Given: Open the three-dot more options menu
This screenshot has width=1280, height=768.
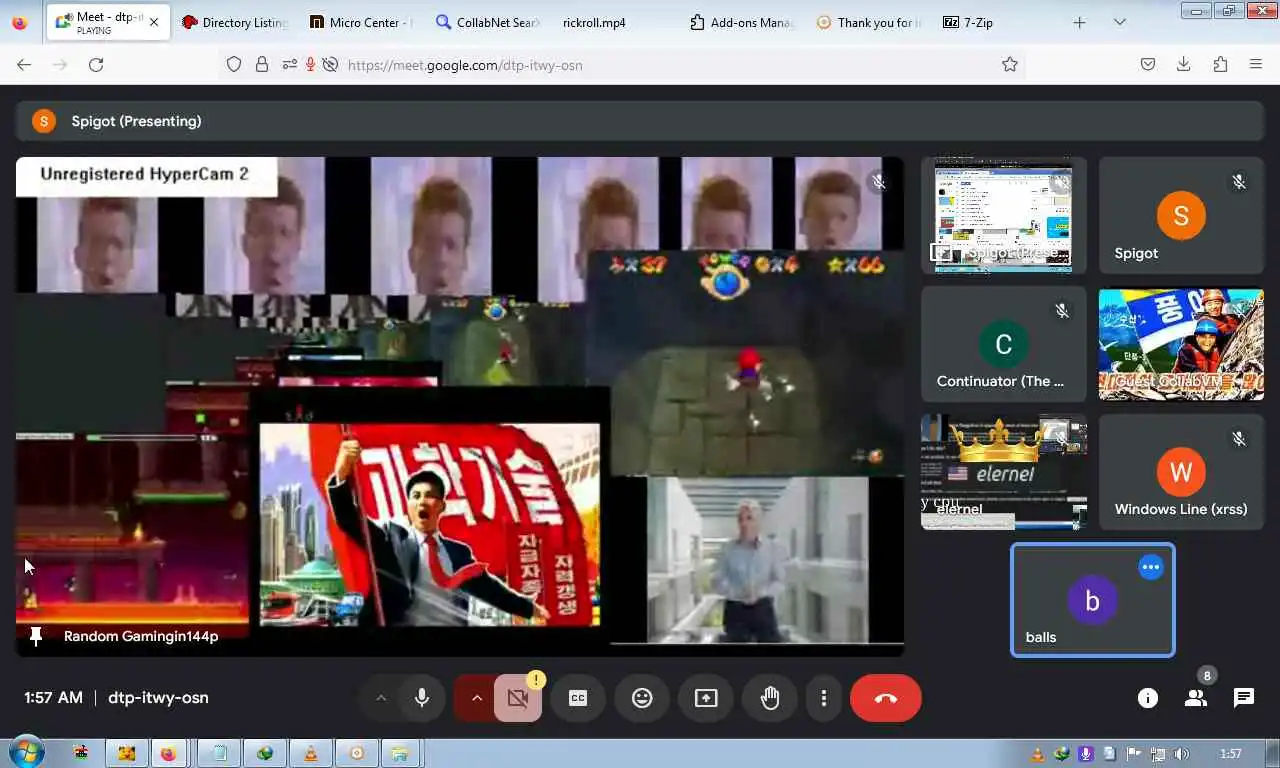Looking at the screenshot, I should coord(824,698).
